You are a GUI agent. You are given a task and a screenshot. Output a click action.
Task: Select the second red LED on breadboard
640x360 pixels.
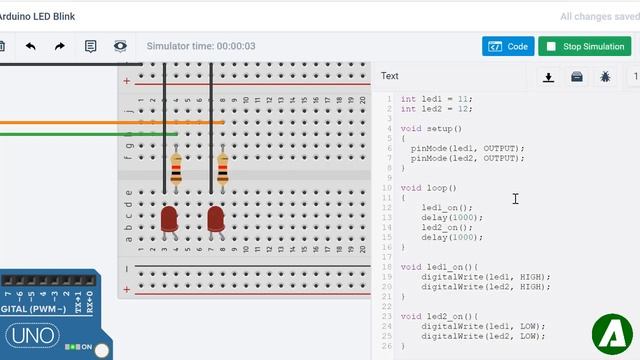click(x=216, y=220)
